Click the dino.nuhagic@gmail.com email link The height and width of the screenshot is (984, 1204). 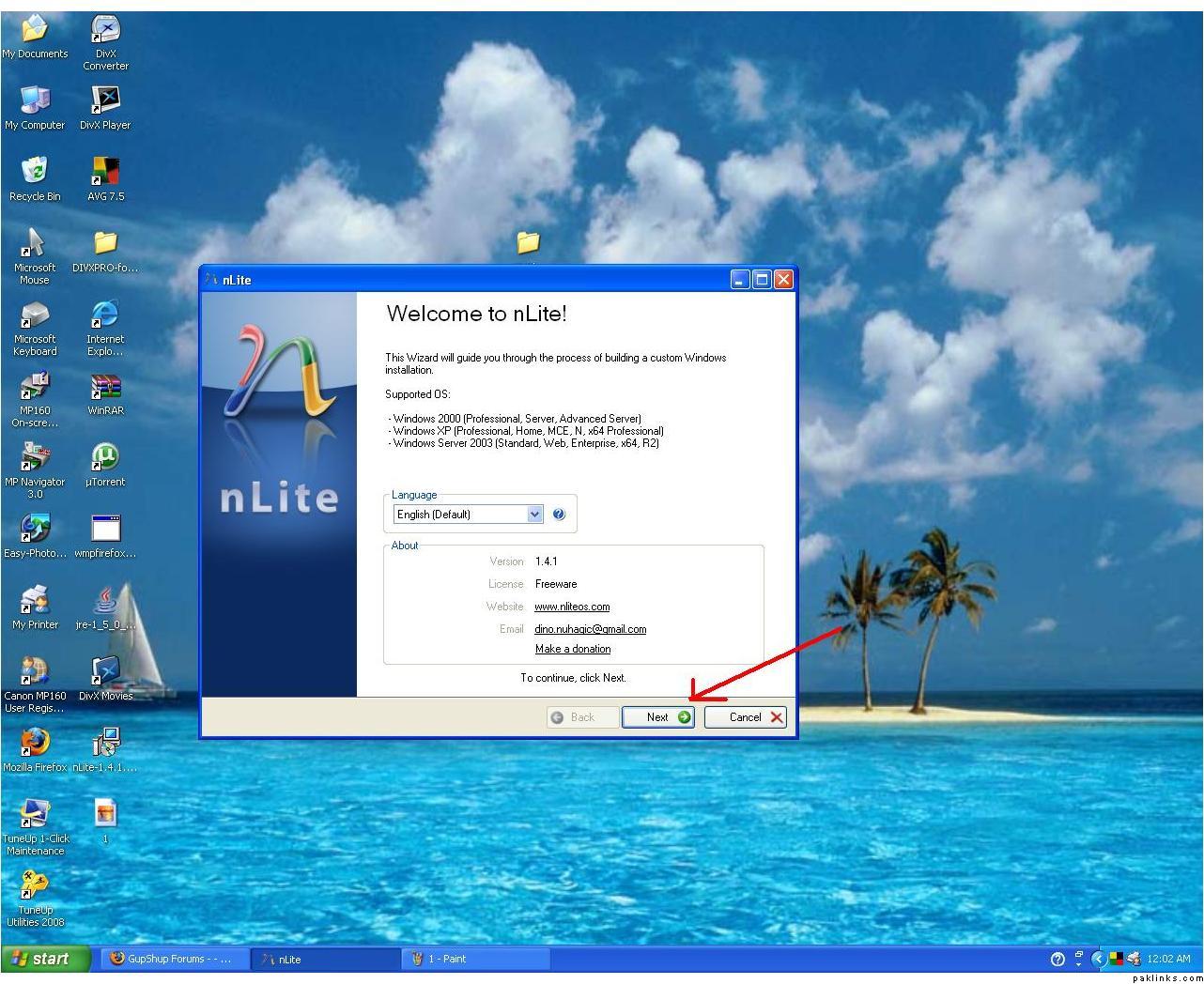click(x=590, y=629)
